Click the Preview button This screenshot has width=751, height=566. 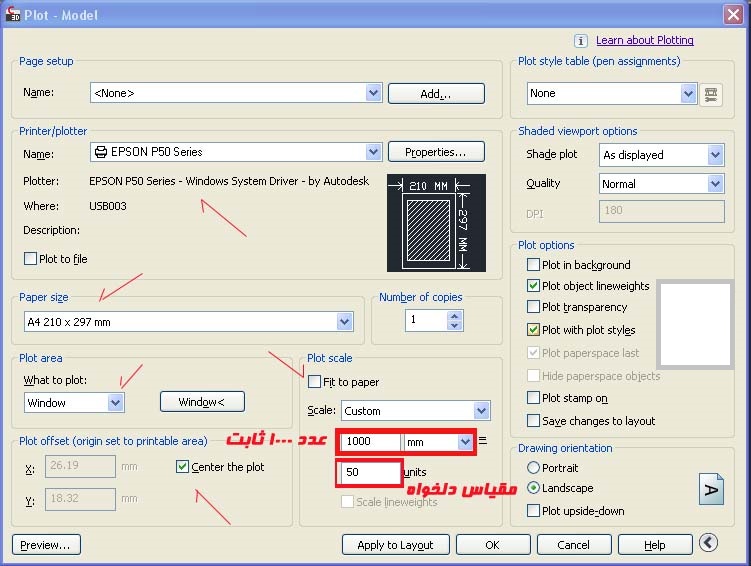46,545
